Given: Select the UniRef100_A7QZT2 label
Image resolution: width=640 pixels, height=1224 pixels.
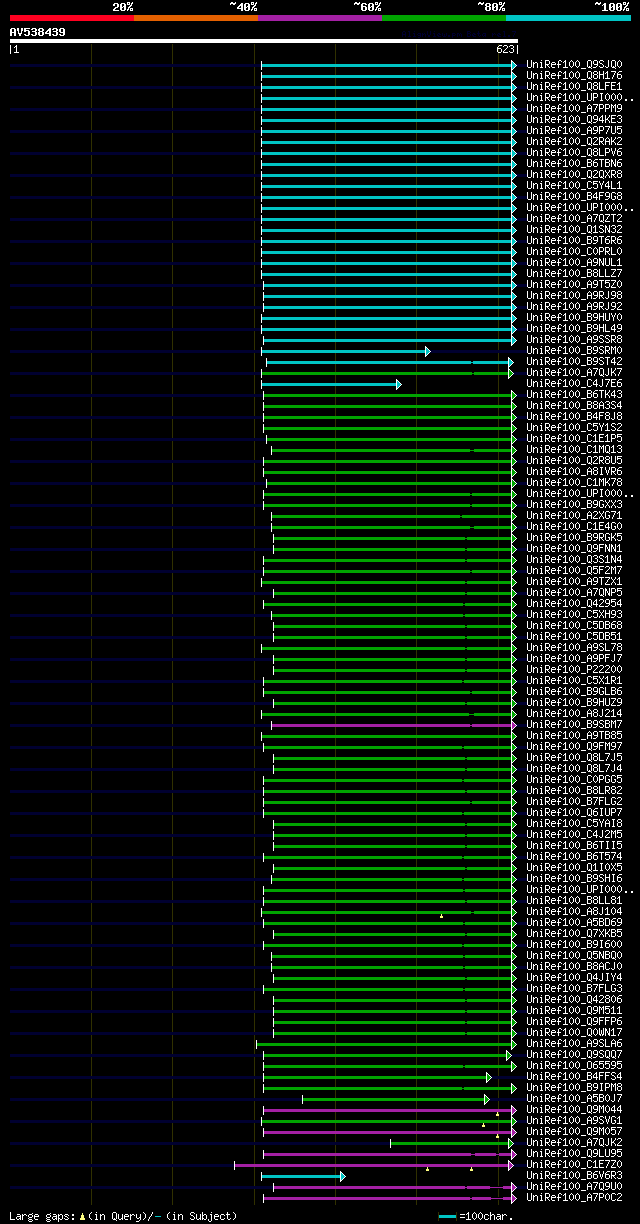Looking at the screenshot, I should [574, 219].
